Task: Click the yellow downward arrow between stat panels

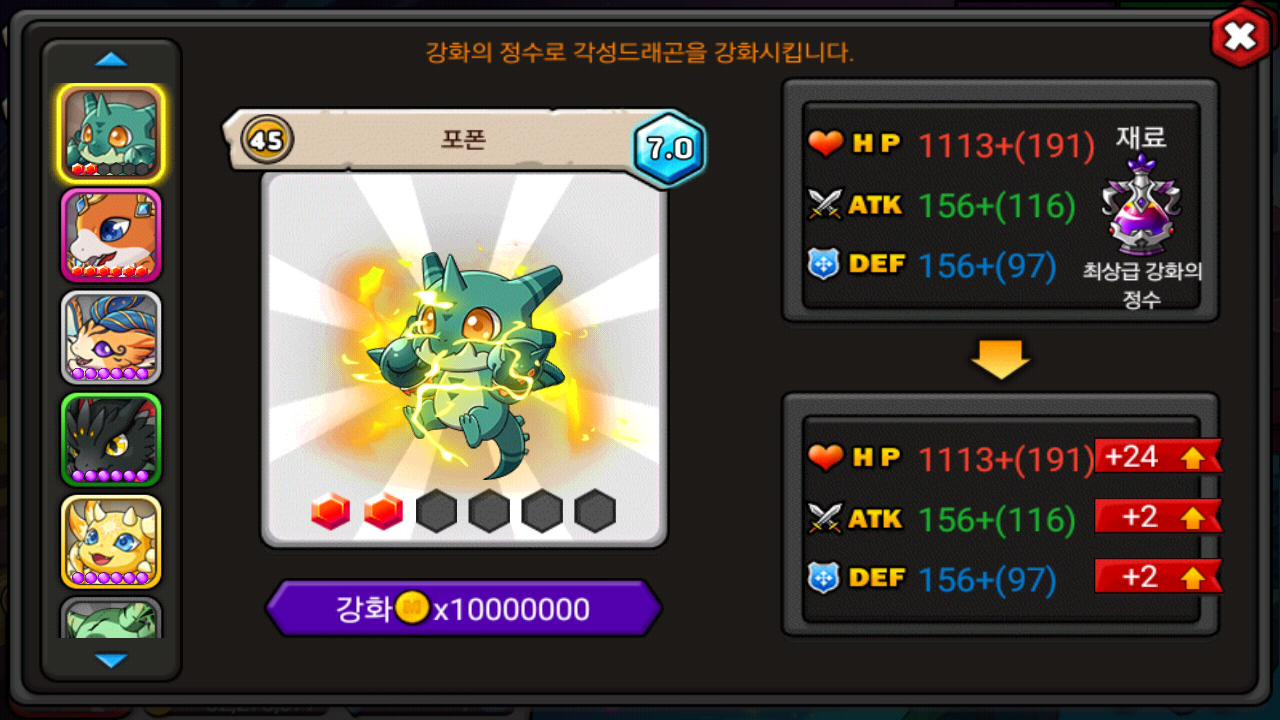Action: pyautogui.click(x=1001, y=358)
